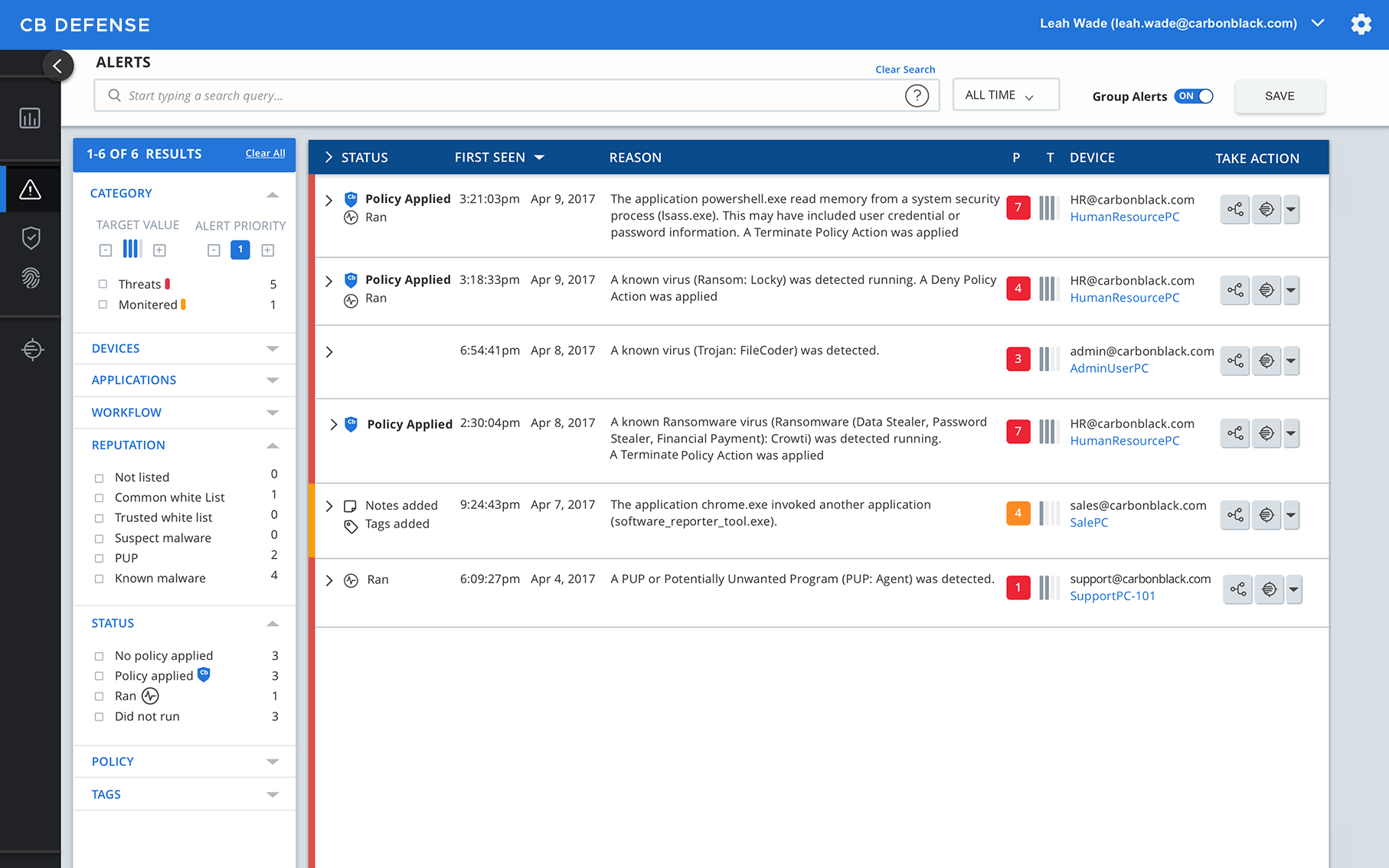Open the AdminUserPC device link
The image size is (1389, 868).
click(x=1109, y=368)
